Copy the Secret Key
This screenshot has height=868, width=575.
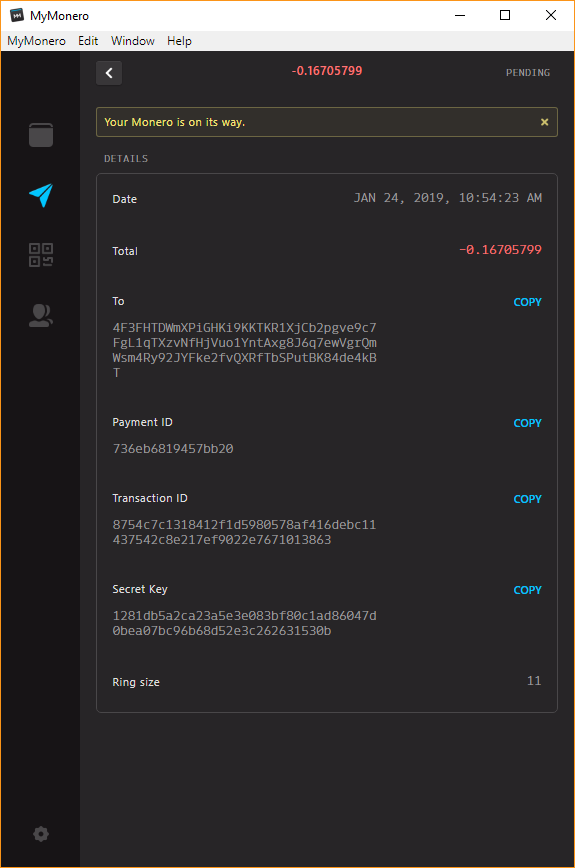point(527,590)
